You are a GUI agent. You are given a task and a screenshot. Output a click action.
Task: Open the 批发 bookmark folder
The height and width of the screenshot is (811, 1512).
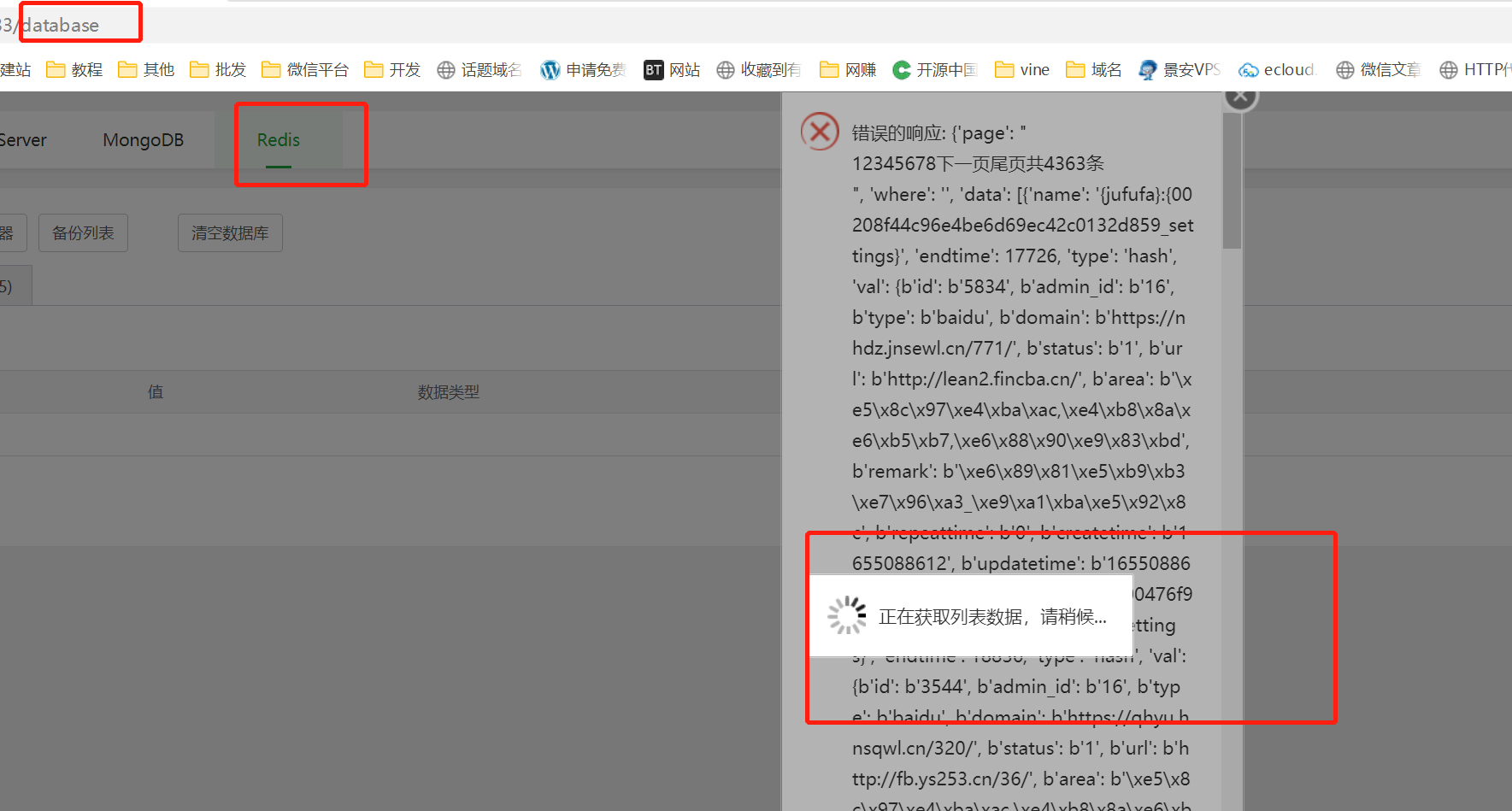(218, 70)
